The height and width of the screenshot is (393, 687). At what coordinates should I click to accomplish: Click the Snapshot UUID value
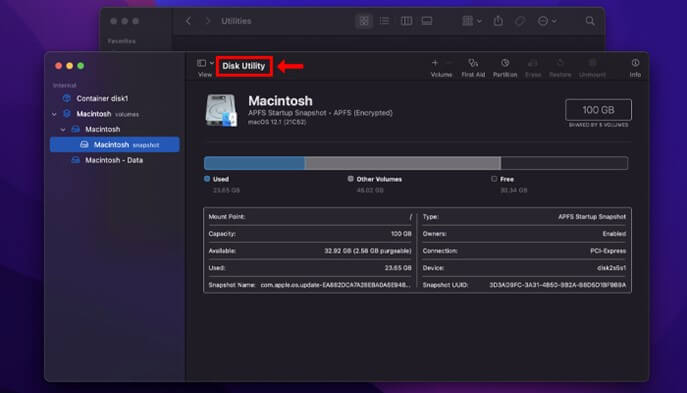click(558, 285)
